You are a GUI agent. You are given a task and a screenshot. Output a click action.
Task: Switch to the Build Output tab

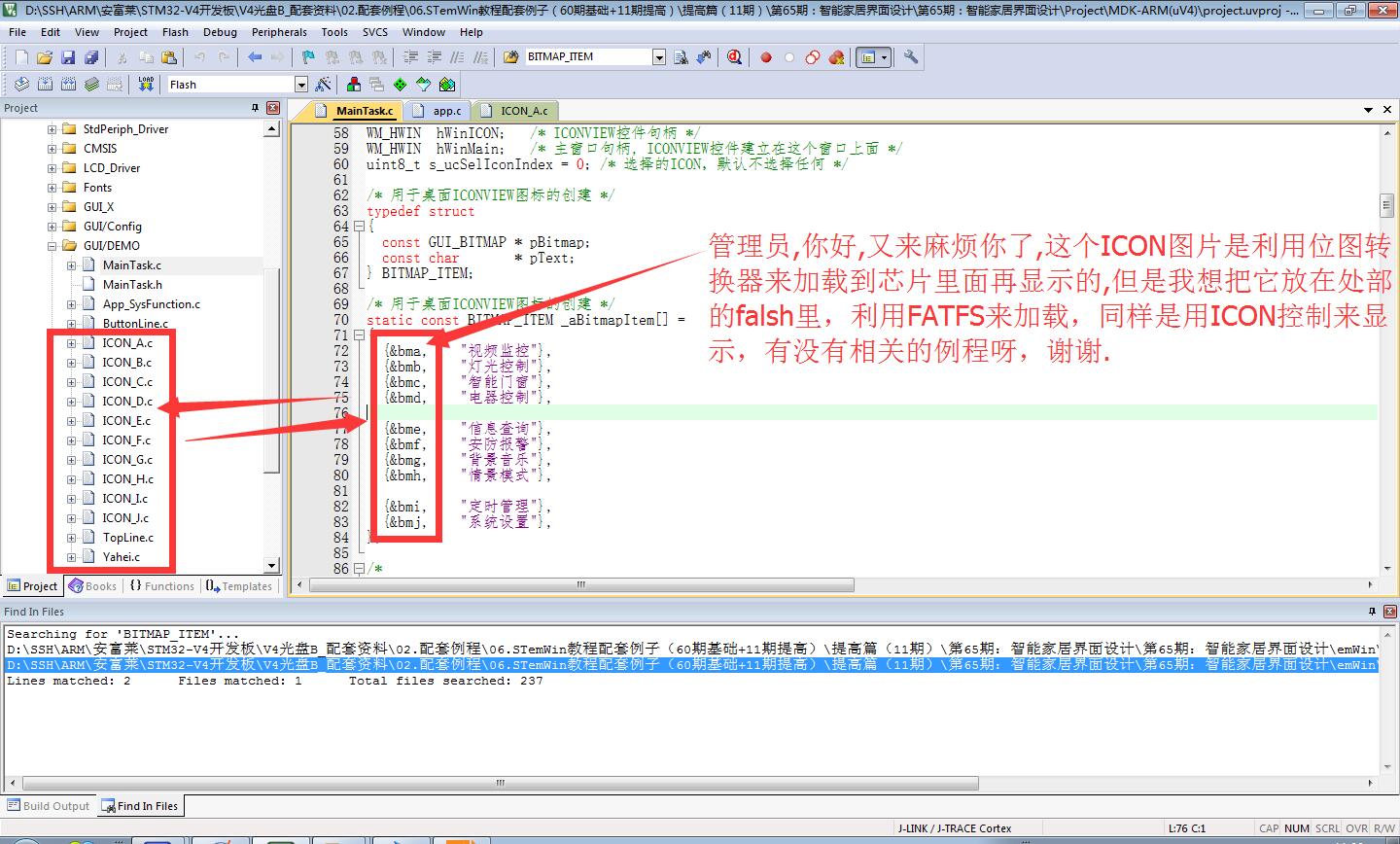[49, 806]
